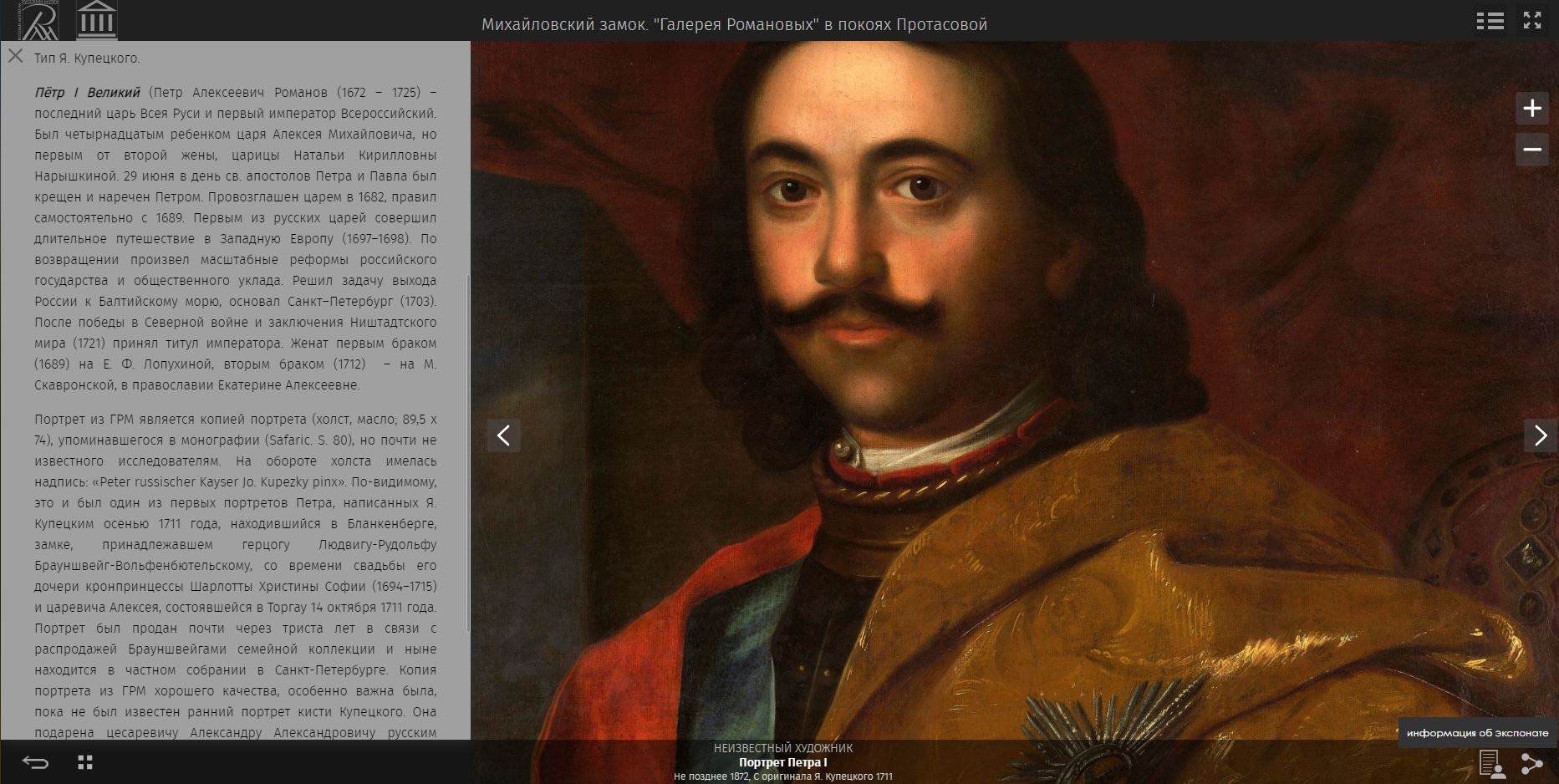Zoom out of the portrait
Image resolution: width=1559 pixels, height=784 pixels.
click(x=1531, y=150)
